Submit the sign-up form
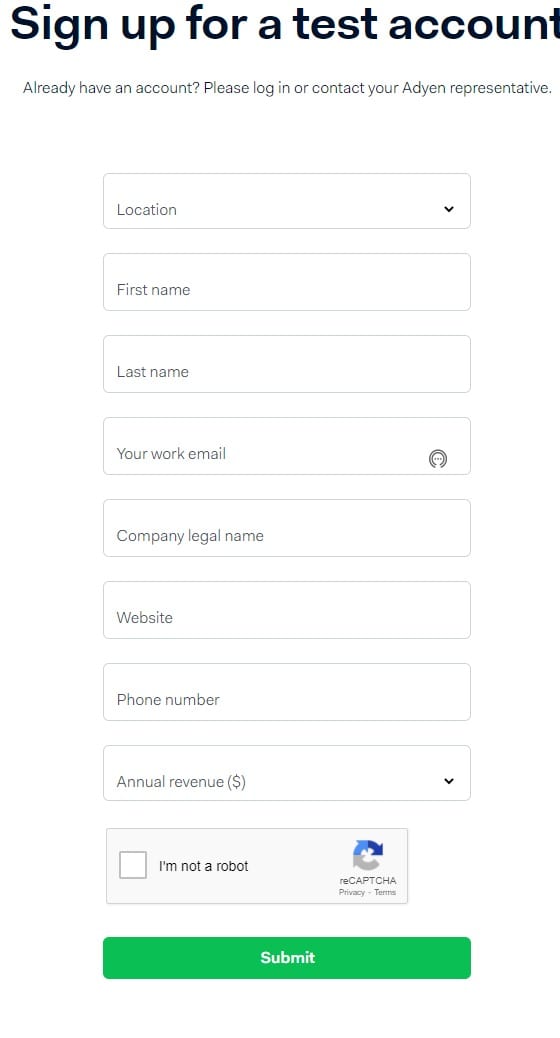This screenshot has height=1038, width=560. 287,958
